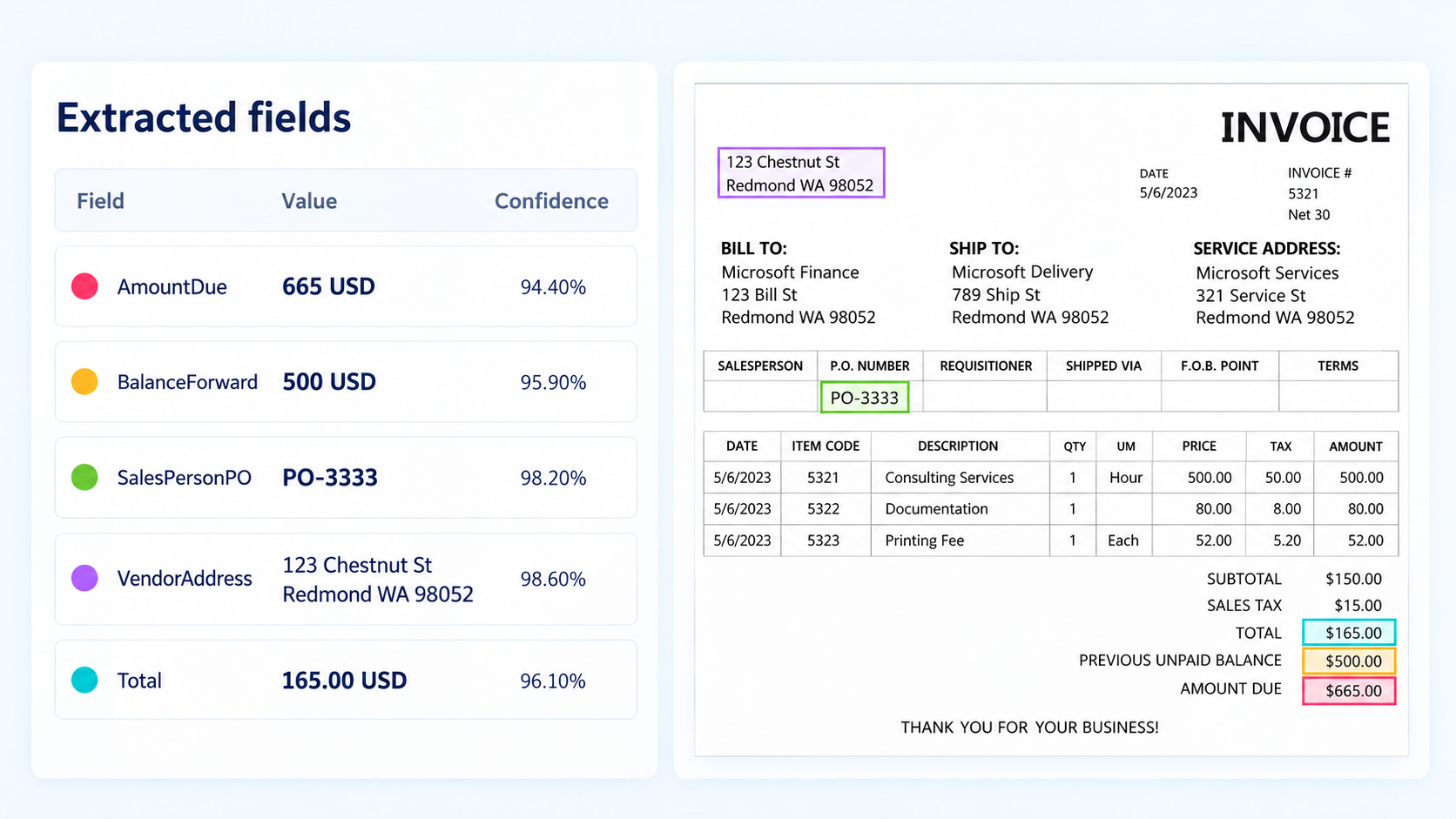The height and width of the screenshot is (819, 1456).
Task: Click Microsoft Services under SERVICE ADDRESS
Action: (1267, 273)
